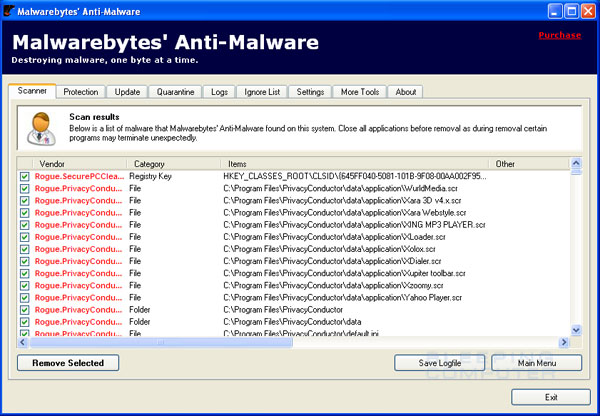Select the Ignore List tab

point(262,92)
